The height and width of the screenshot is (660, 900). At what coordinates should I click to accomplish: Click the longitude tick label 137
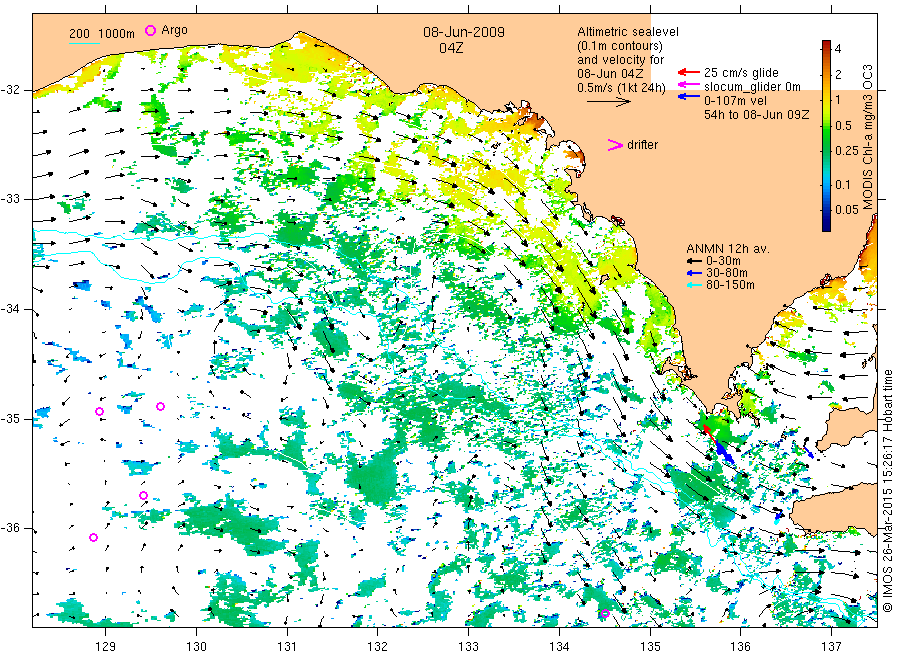(831, 647)
